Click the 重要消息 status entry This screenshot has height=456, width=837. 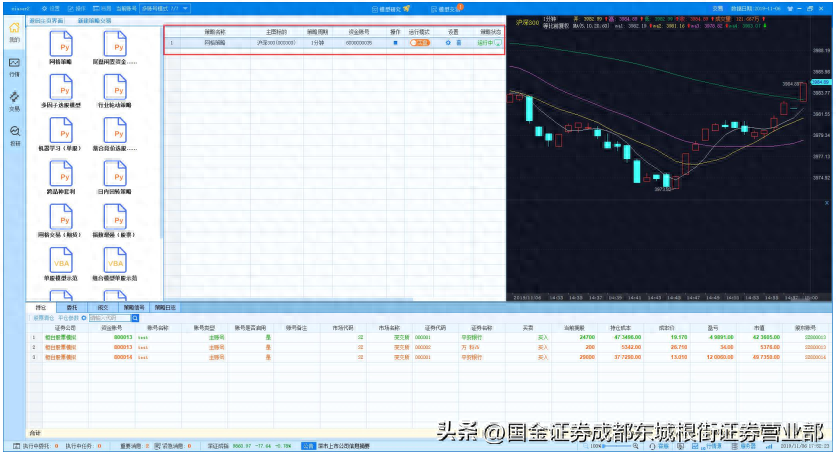(135, 446)
